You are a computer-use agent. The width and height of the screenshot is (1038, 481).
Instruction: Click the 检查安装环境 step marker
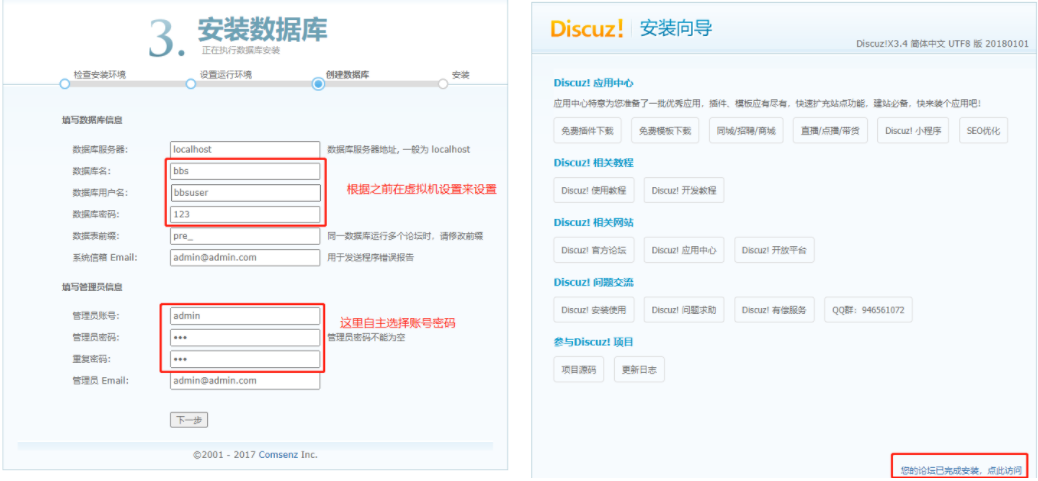click(x=64, y=84)
